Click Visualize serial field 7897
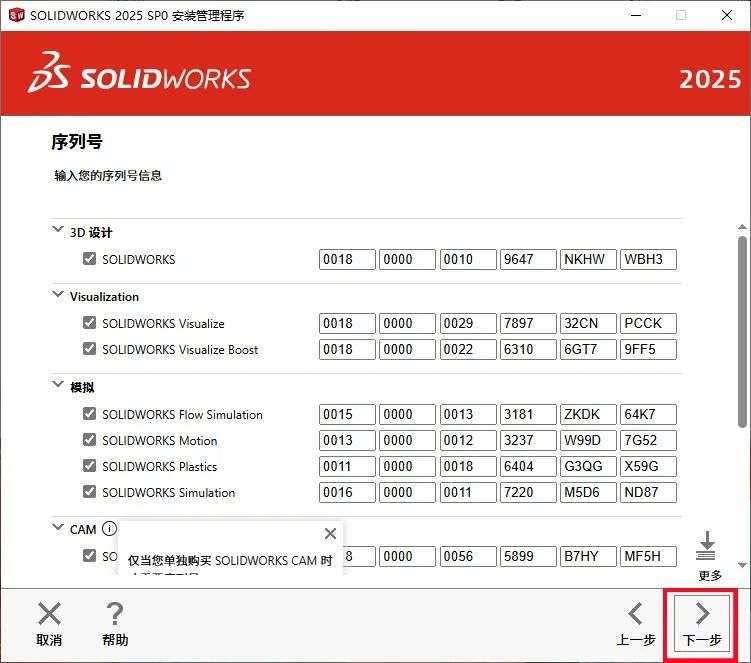The image size is (751, 663). pos(528,323)
